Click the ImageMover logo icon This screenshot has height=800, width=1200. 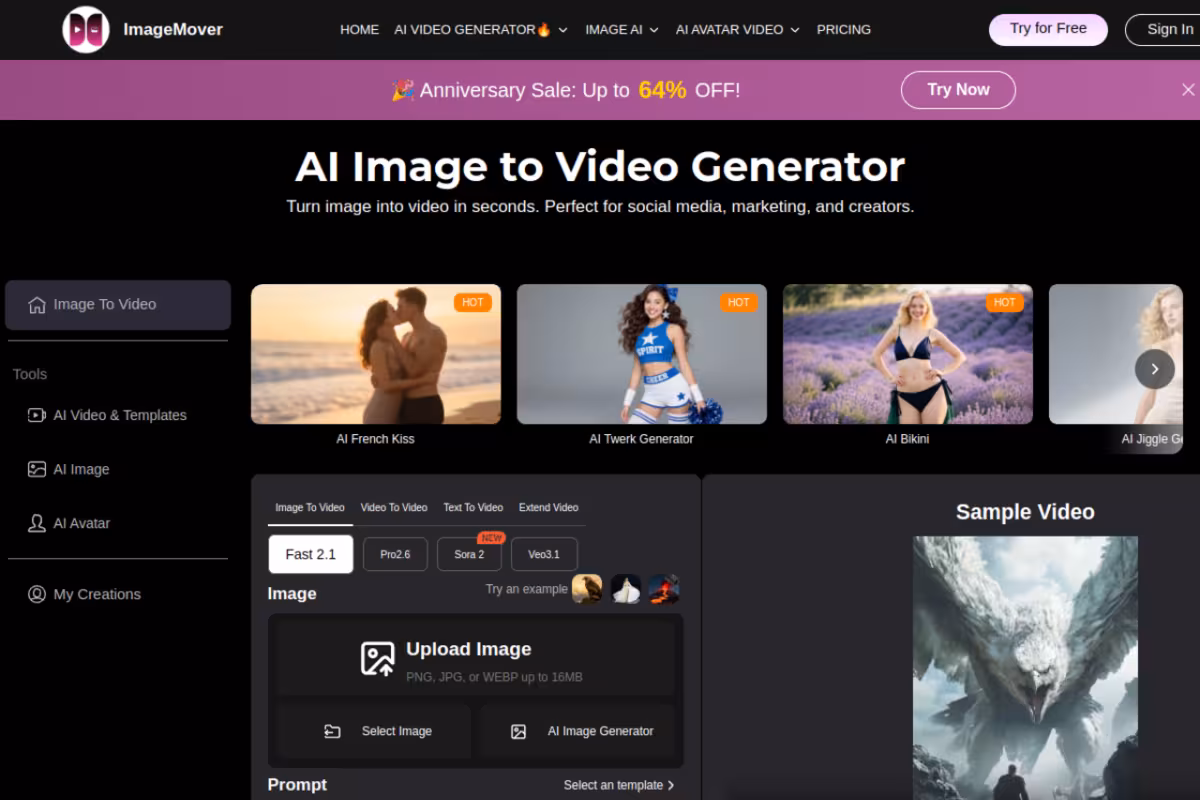coord(86,29)
